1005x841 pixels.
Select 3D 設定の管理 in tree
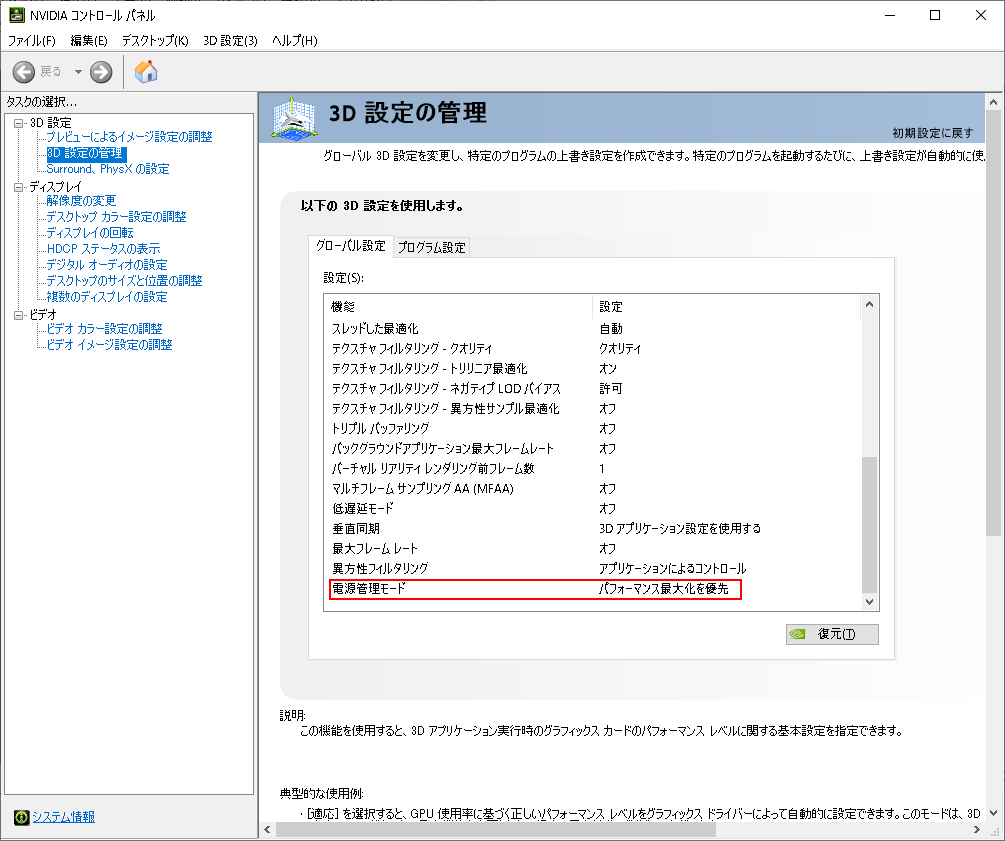(x=86, y=153)
